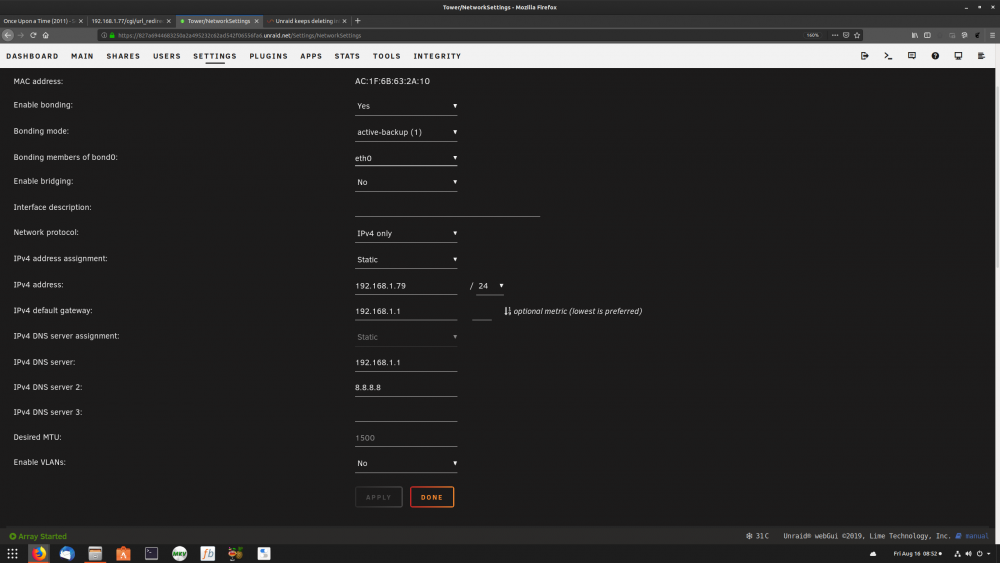Screen dimensions: 1000x563
Task: Open Enable bonding dropdown
Action: 406,106
